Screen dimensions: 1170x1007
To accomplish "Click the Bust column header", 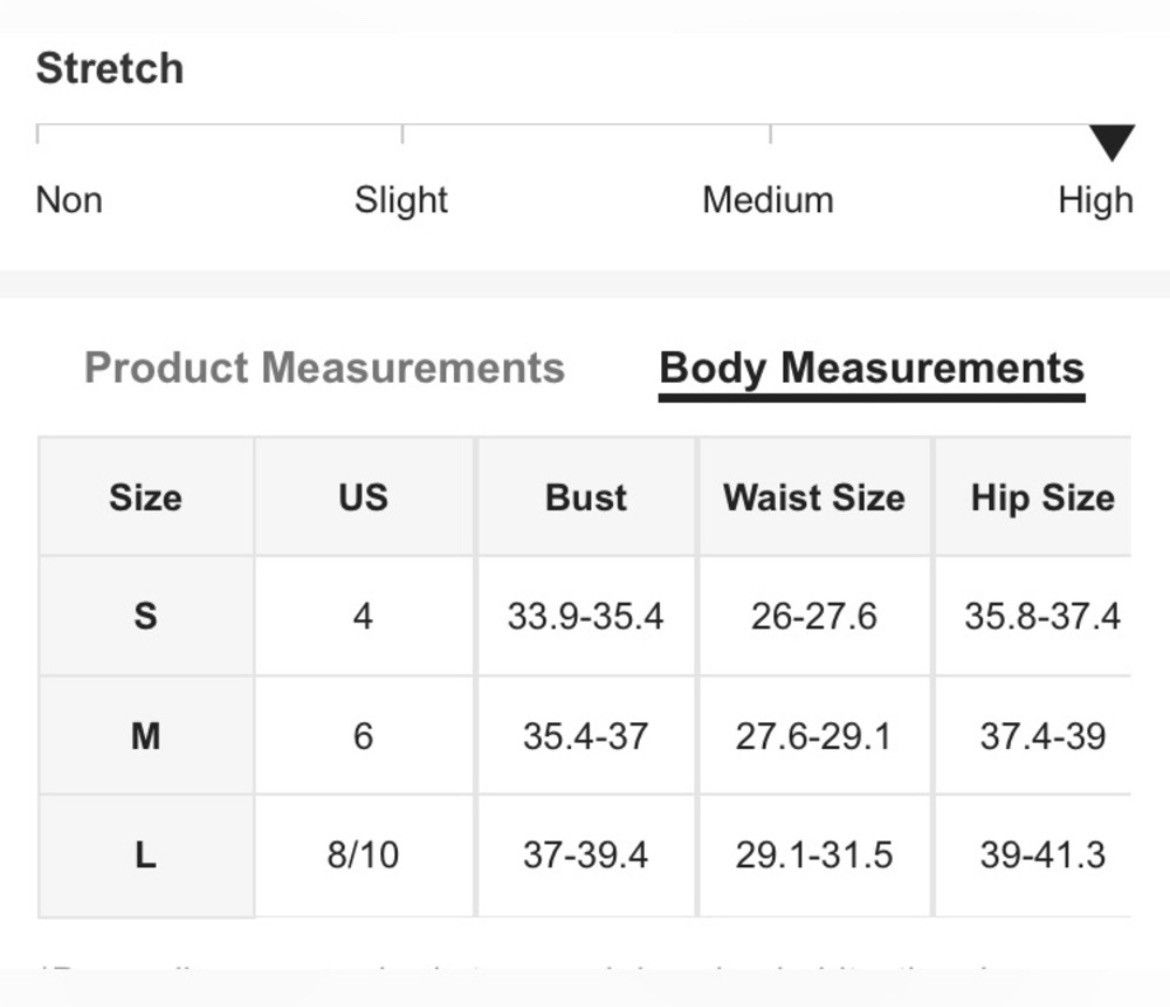I will click(x=586, y=497).
